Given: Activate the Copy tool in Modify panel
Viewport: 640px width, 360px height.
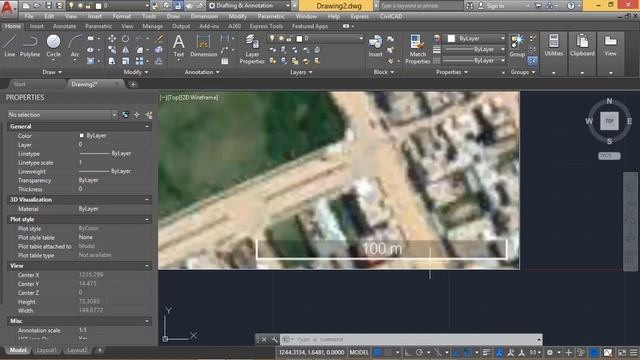Looking at the screenshot, I should pyautogui.click(x=111, y=50).
